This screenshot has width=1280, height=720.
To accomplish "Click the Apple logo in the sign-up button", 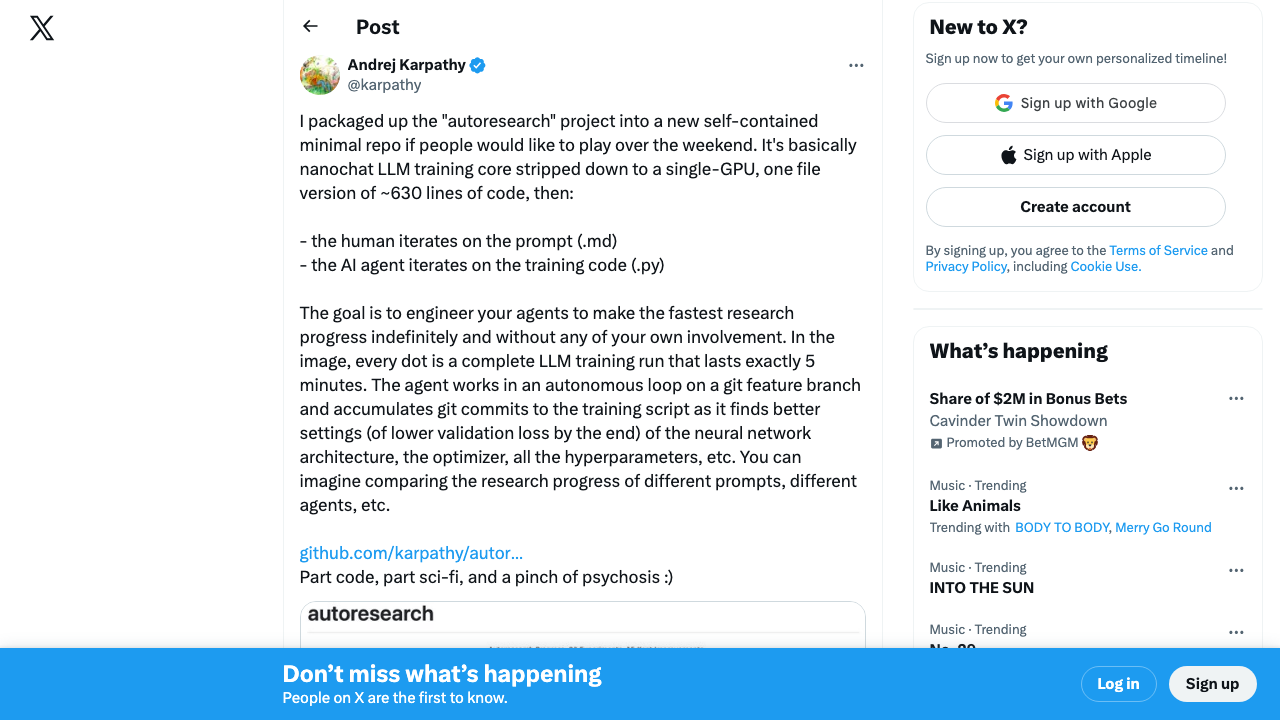I will click(1010, 154).
